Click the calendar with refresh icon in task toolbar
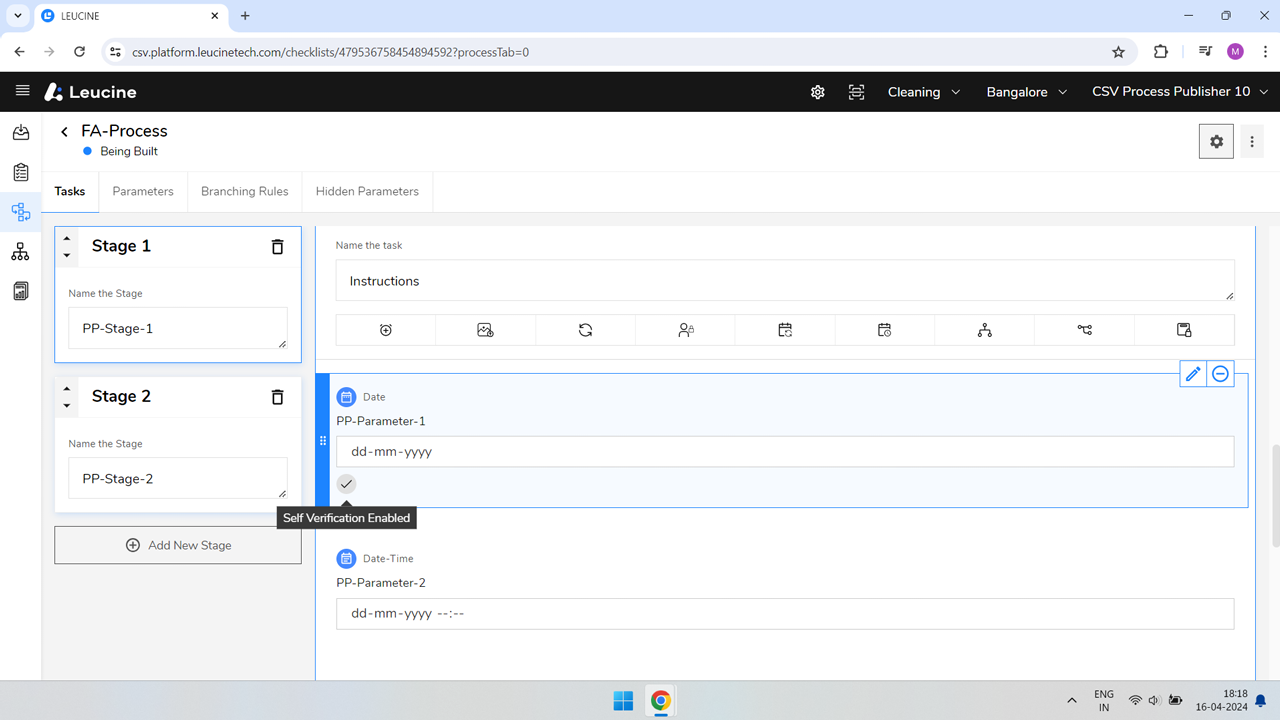The height and width of the screenshot is (720, 1280). pyautogui.click(x=785, y=330)
